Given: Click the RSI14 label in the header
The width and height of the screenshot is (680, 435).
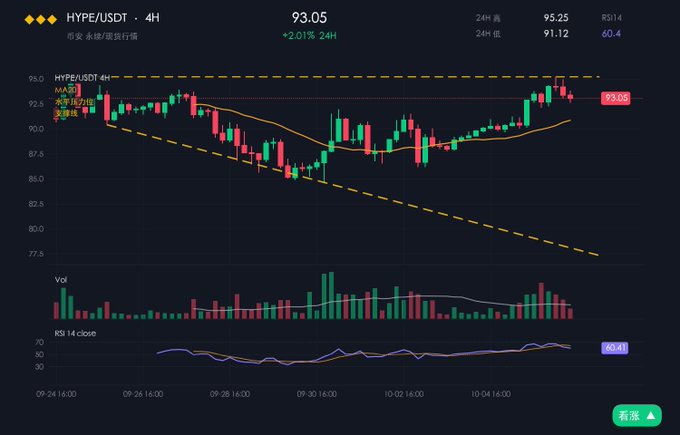Looking at the screenshot, I should coord(611,18).
